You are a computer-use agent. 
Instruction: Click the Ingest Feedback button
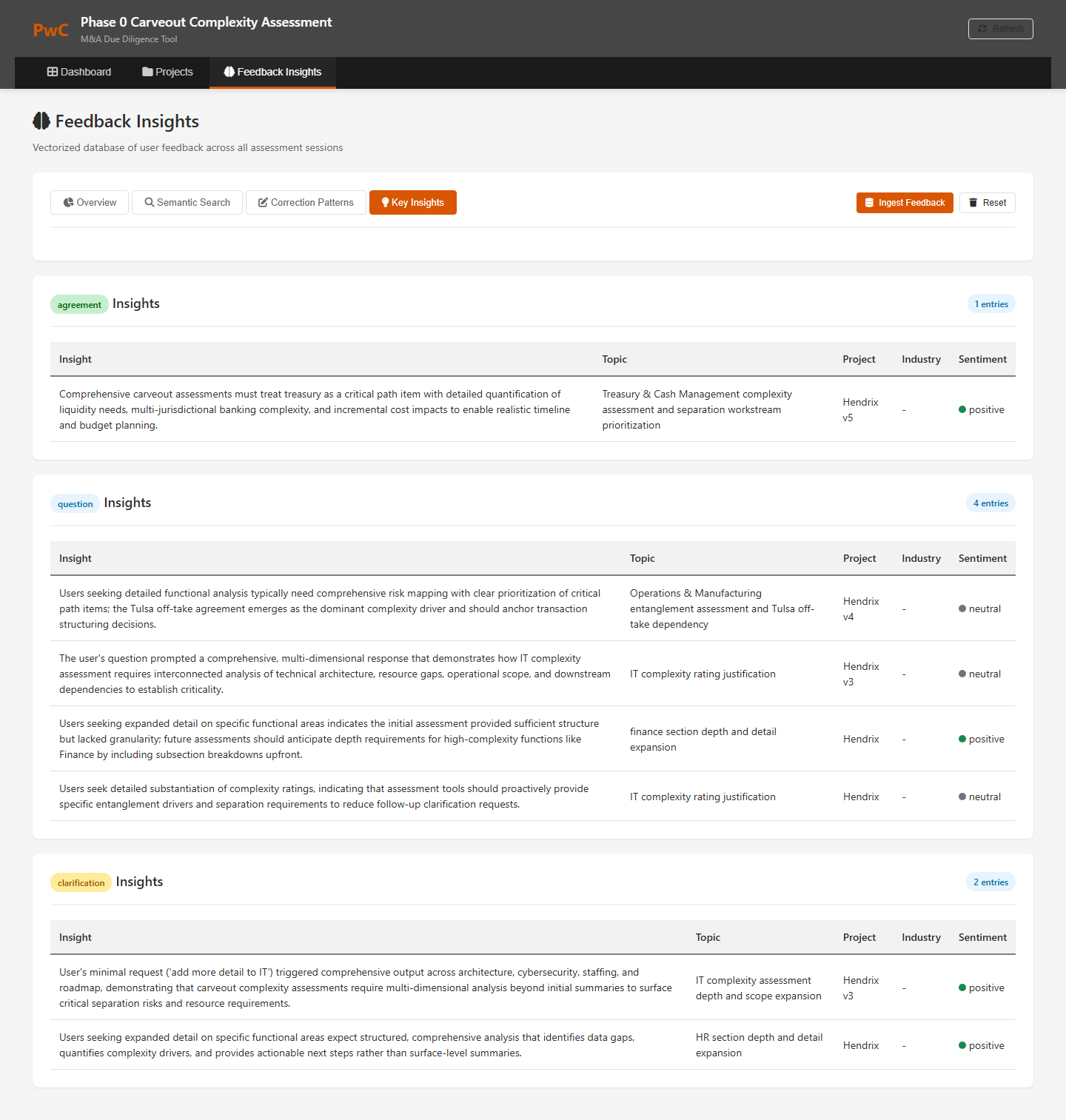click(x=905, y=202)
